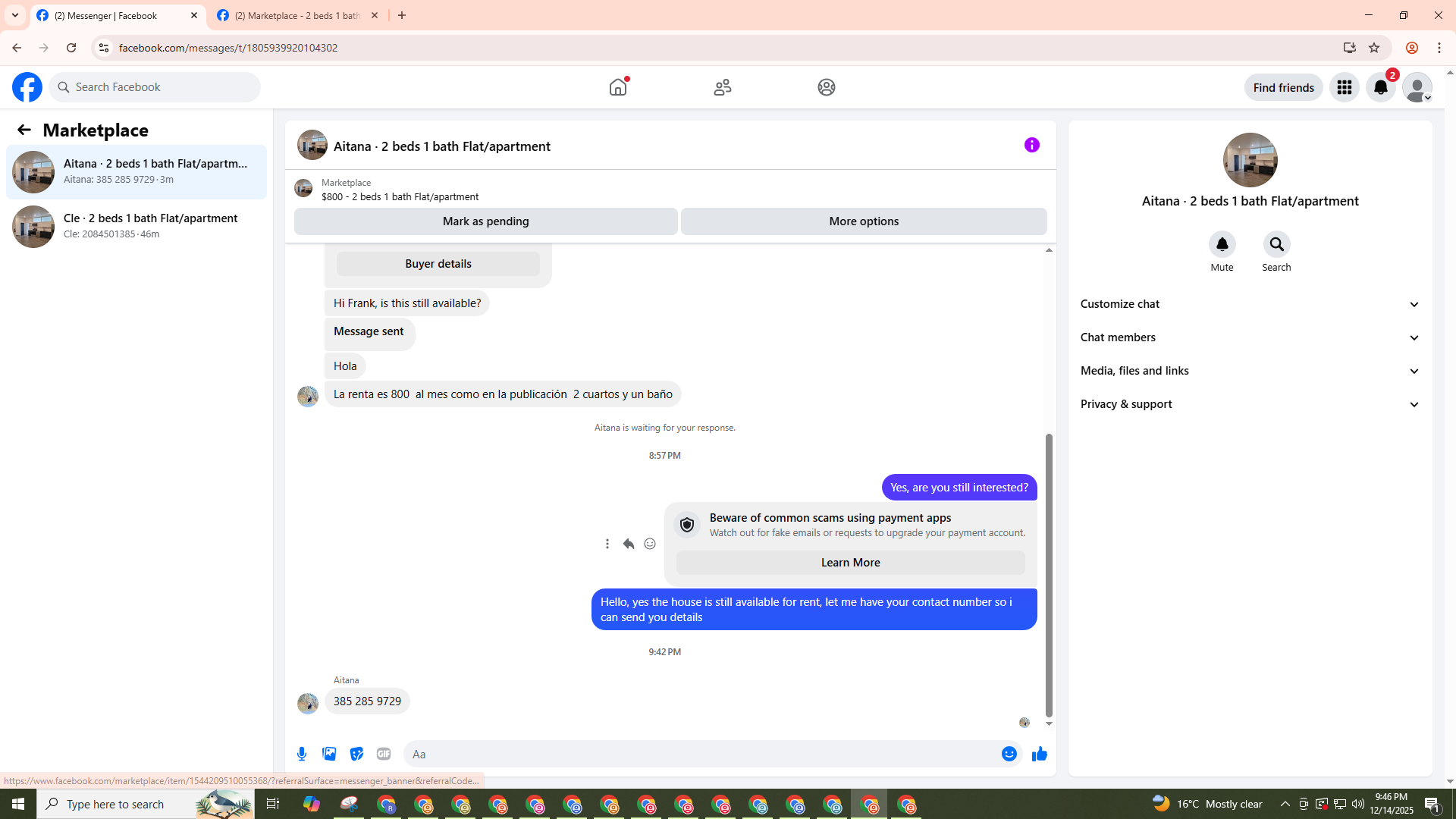Click the Learn More button
This screenshot has height=819, width=1456.
[x=850, y=563]
